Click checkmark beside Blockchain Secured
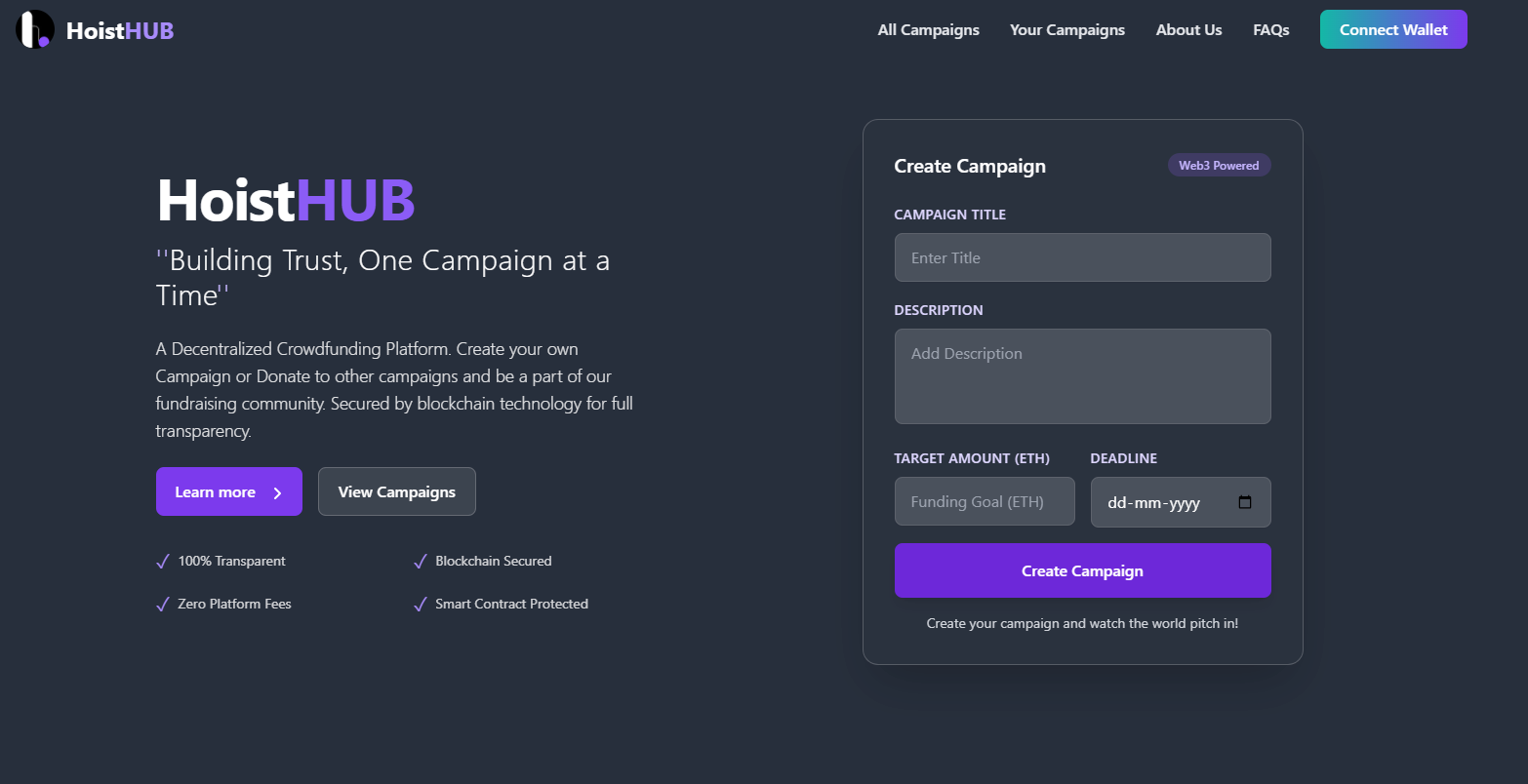Image resolution: width=1528 pixels, height=784 pixels. 421,562
